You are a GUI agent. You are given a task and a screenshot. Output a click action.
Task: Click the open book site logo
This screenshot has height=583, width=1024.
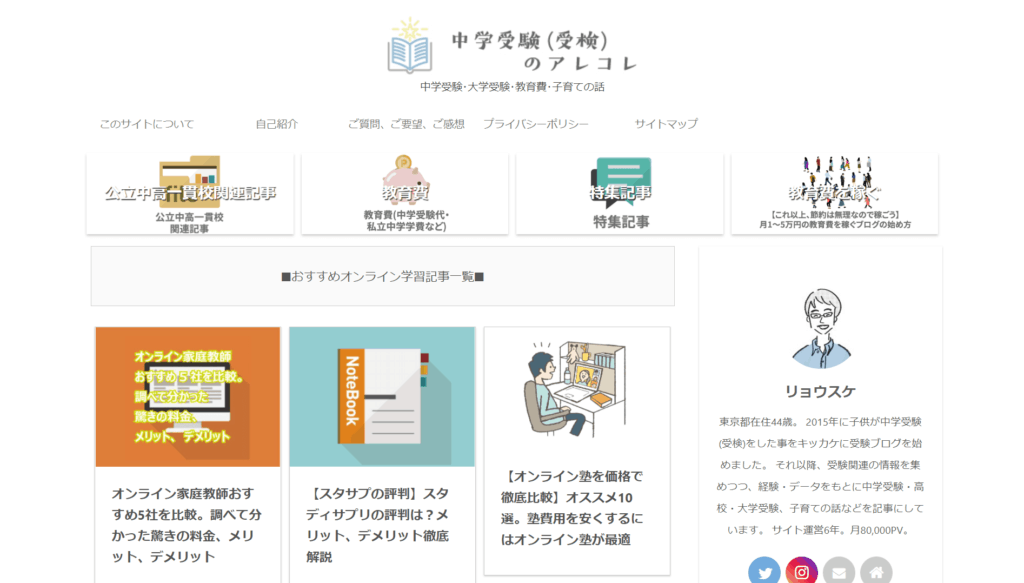[409, 45]
